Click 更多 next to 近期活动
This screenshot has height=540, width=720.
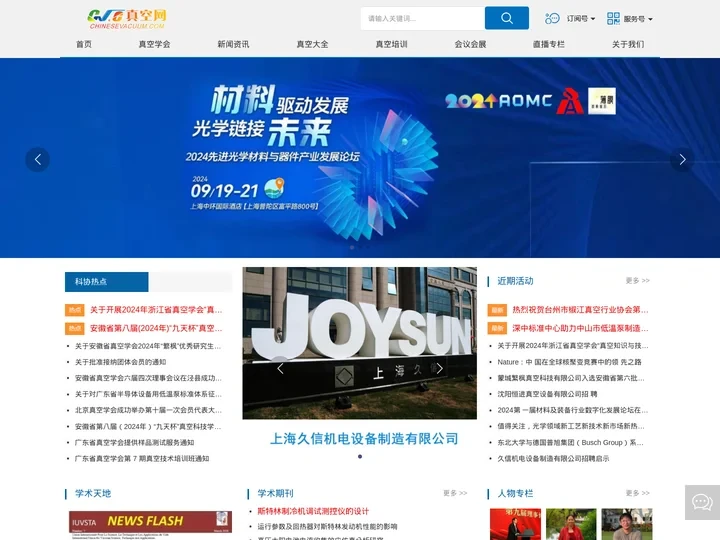pyautogui.click(x=637, y=280)
